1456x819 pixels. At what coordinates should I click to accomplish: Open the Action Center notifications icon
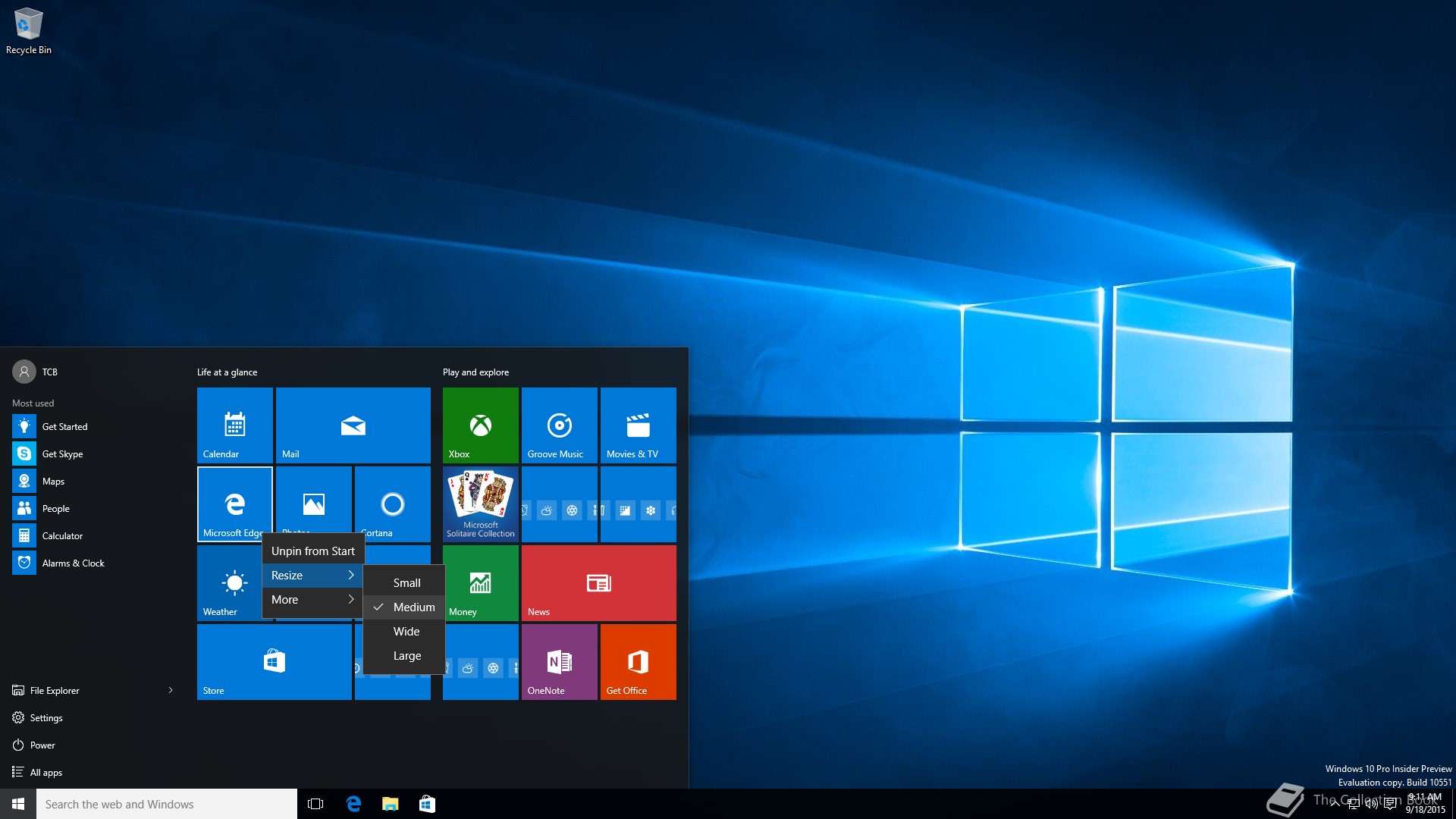1390,804
